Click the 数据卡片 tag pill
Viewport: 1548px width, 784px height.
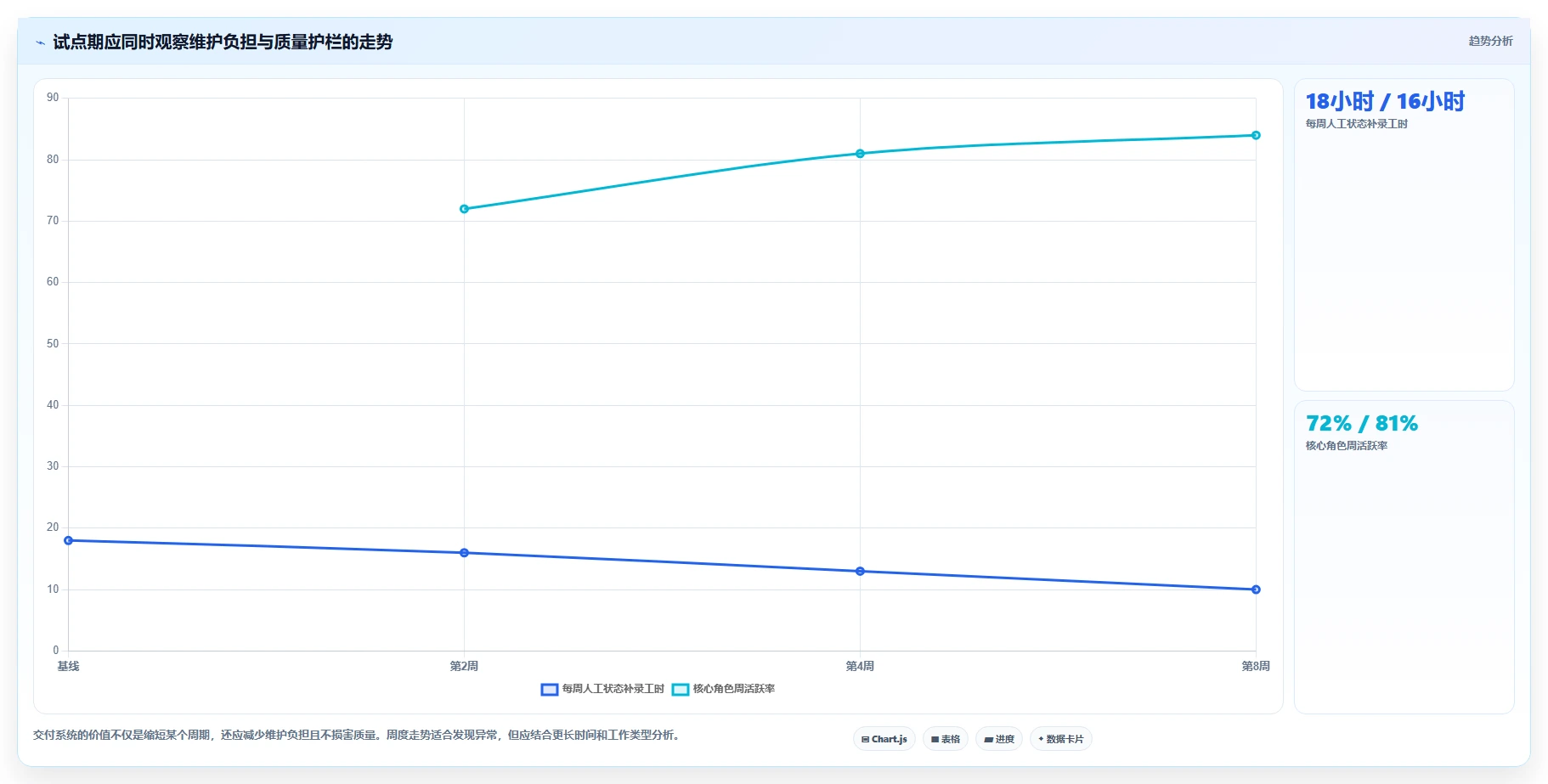pyautogui.click(x=1060, y=739)
